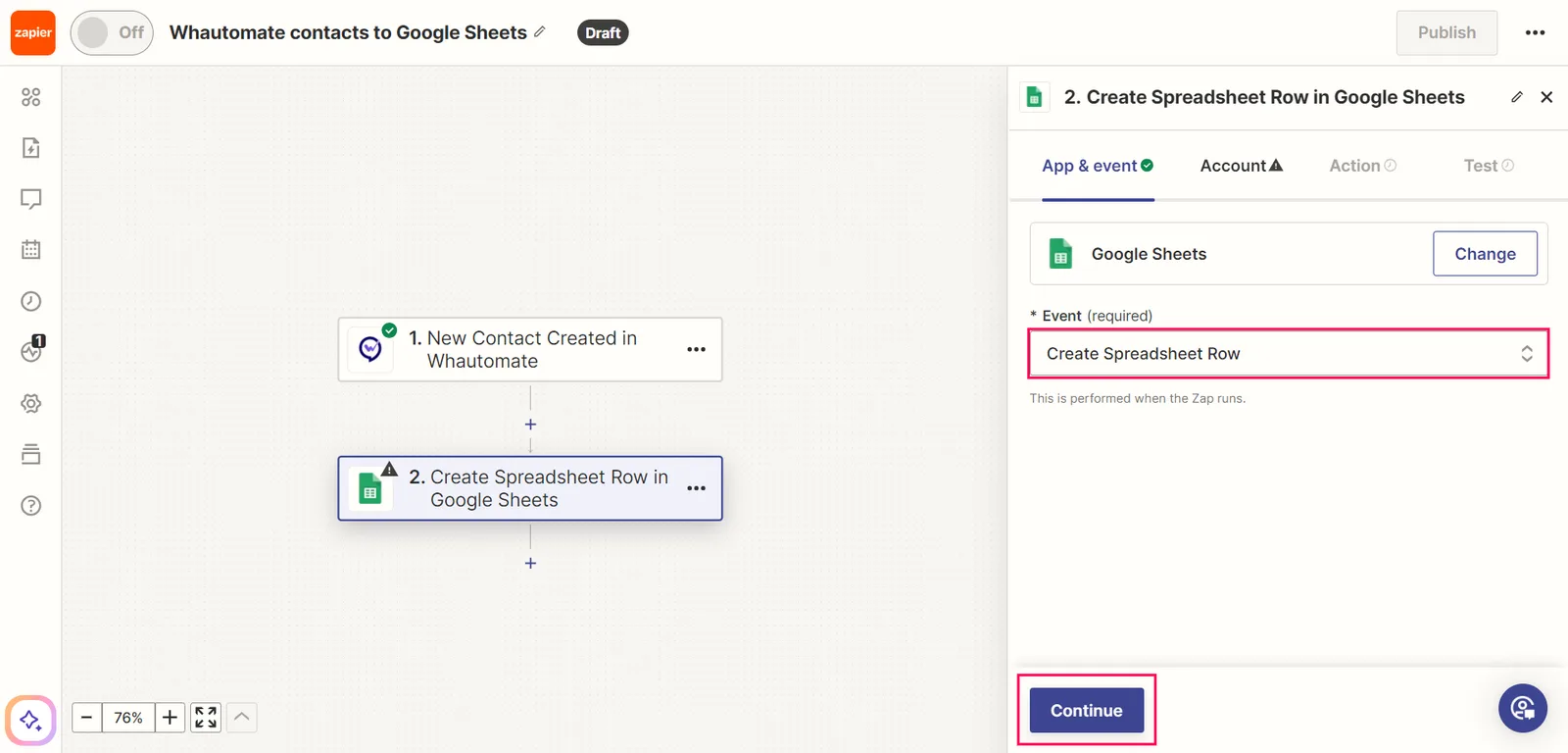Launch the AI sparkle assistant button
The image size is (1568, 753).
click(30, 721)
